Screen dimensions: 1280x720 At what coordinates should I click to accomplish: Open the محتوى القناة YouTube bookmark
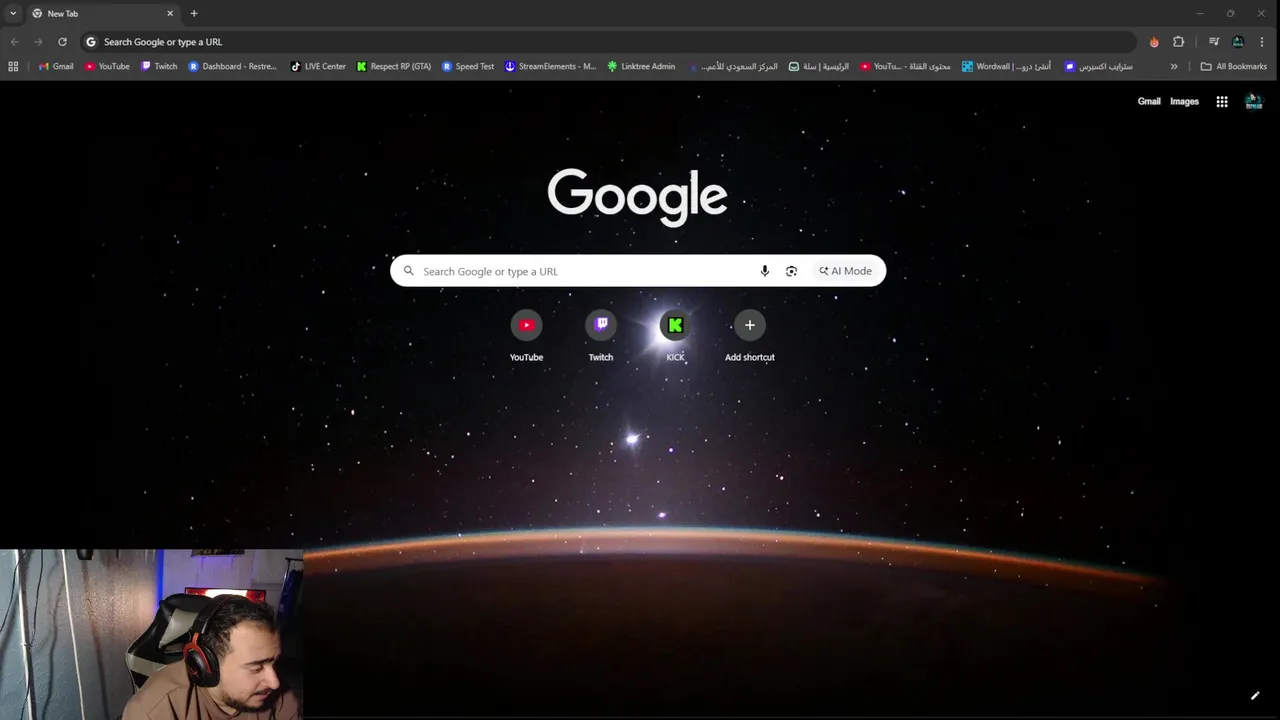coord(905,66)
